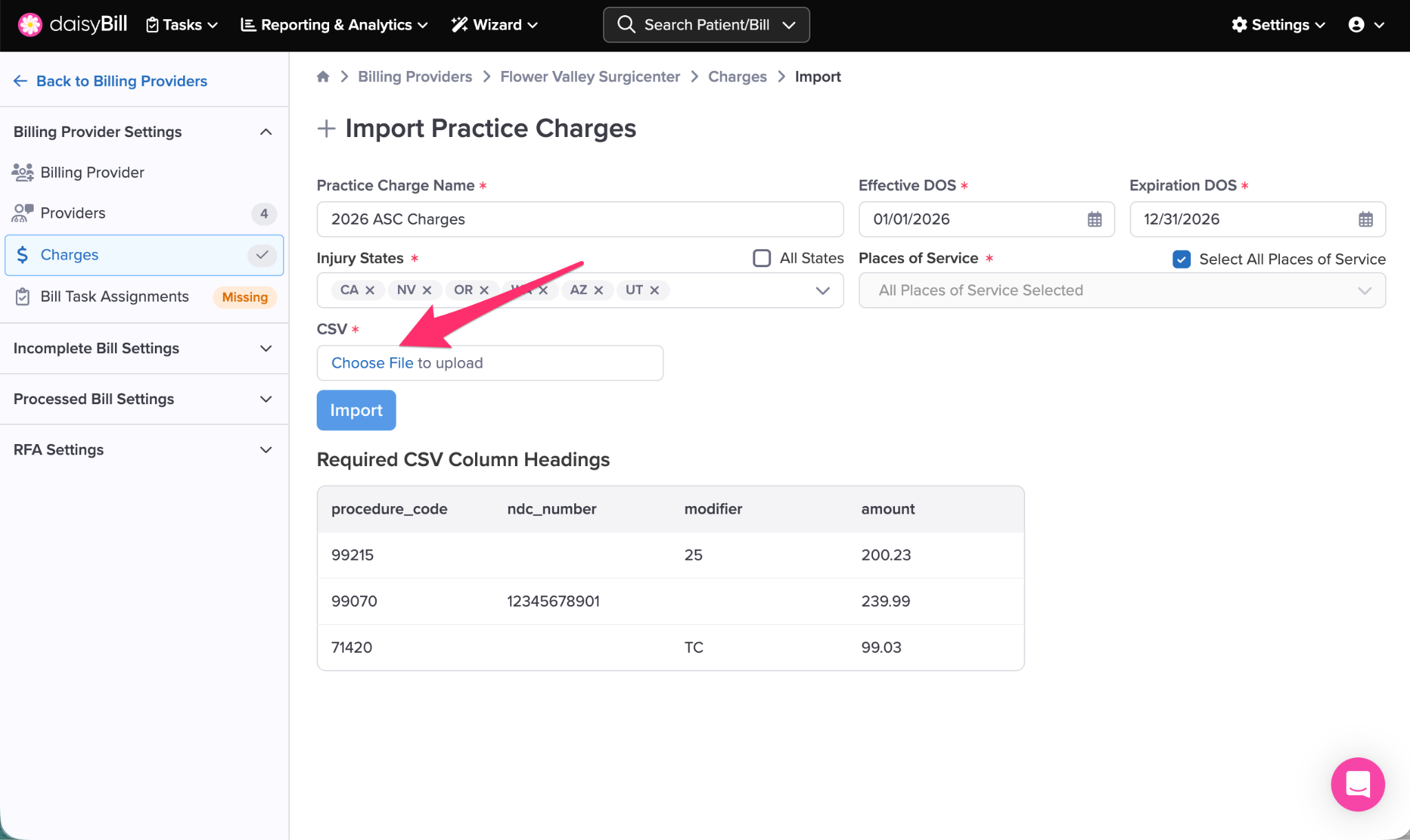Uncheck Select All Places of Service

coord(1181,259)
